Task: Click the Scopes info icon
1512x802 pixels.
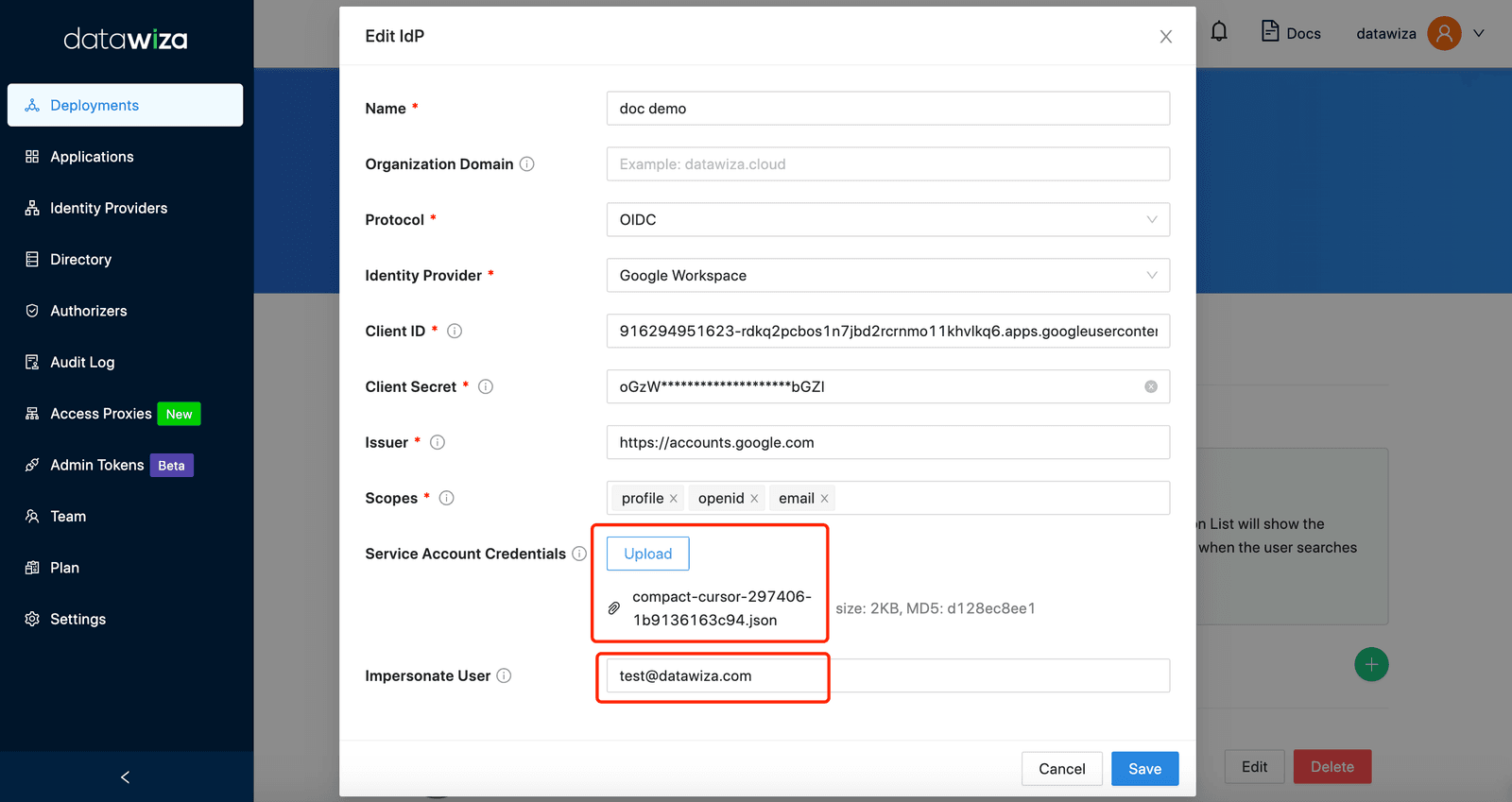Action: [x=447, y=498]
